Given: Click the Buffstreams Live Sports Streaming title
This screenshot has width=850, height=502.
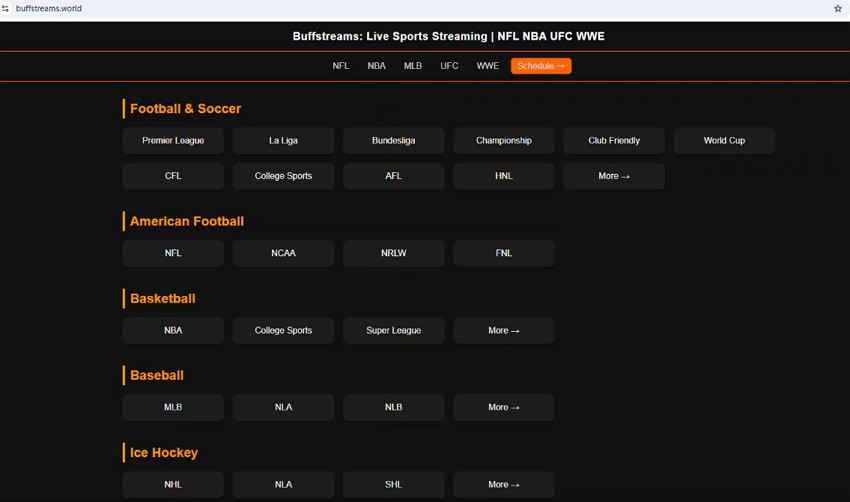Looking at the screenshot, I should point(448,36).
